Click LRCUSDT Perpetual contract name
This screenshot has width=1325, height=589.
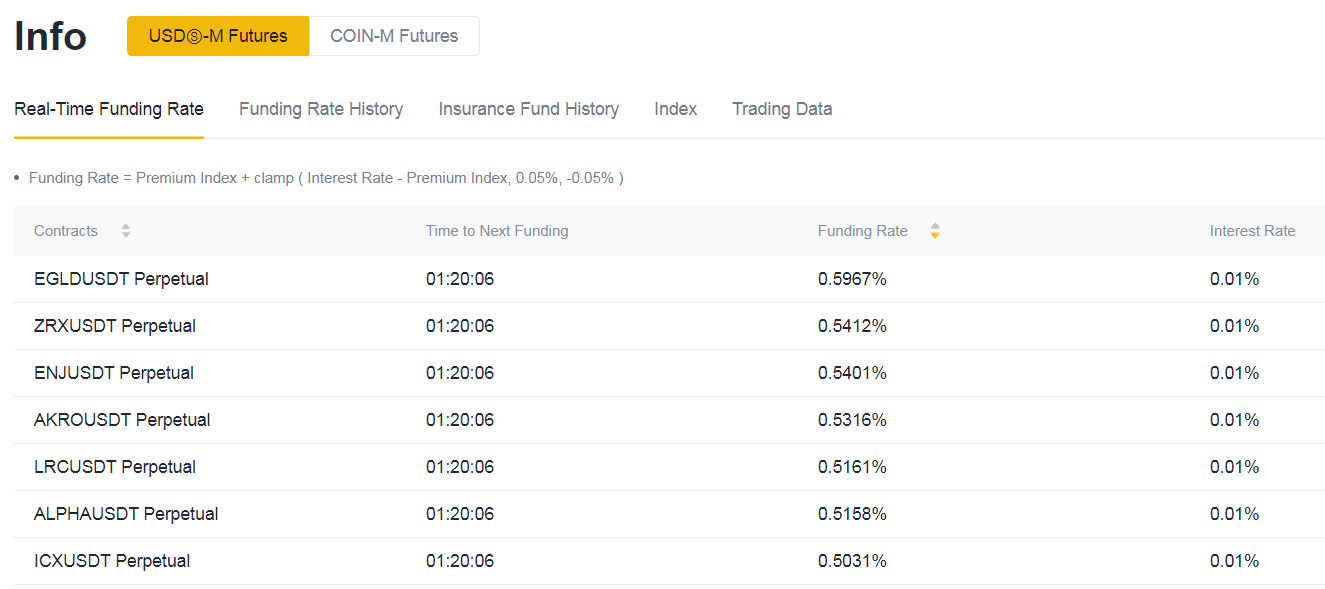[x=115, y=467]
